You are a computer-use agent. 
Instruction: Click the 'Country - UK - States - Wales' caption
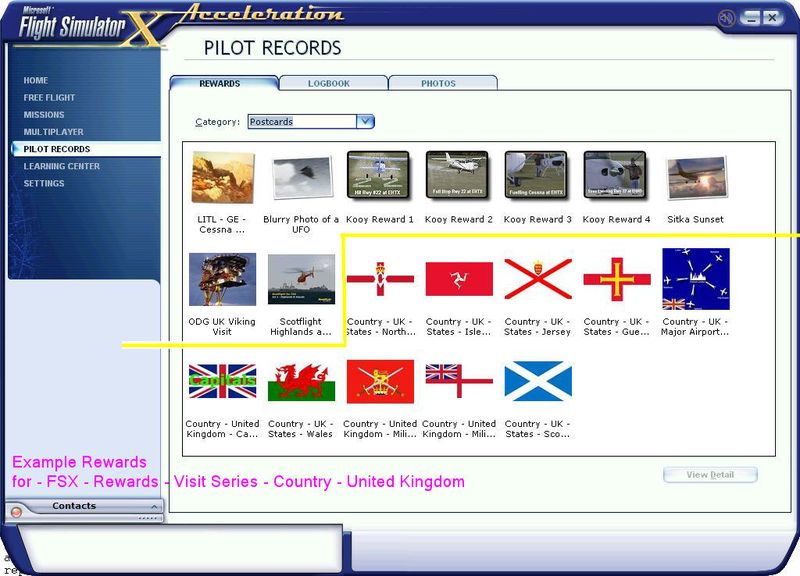coord(301,429)
